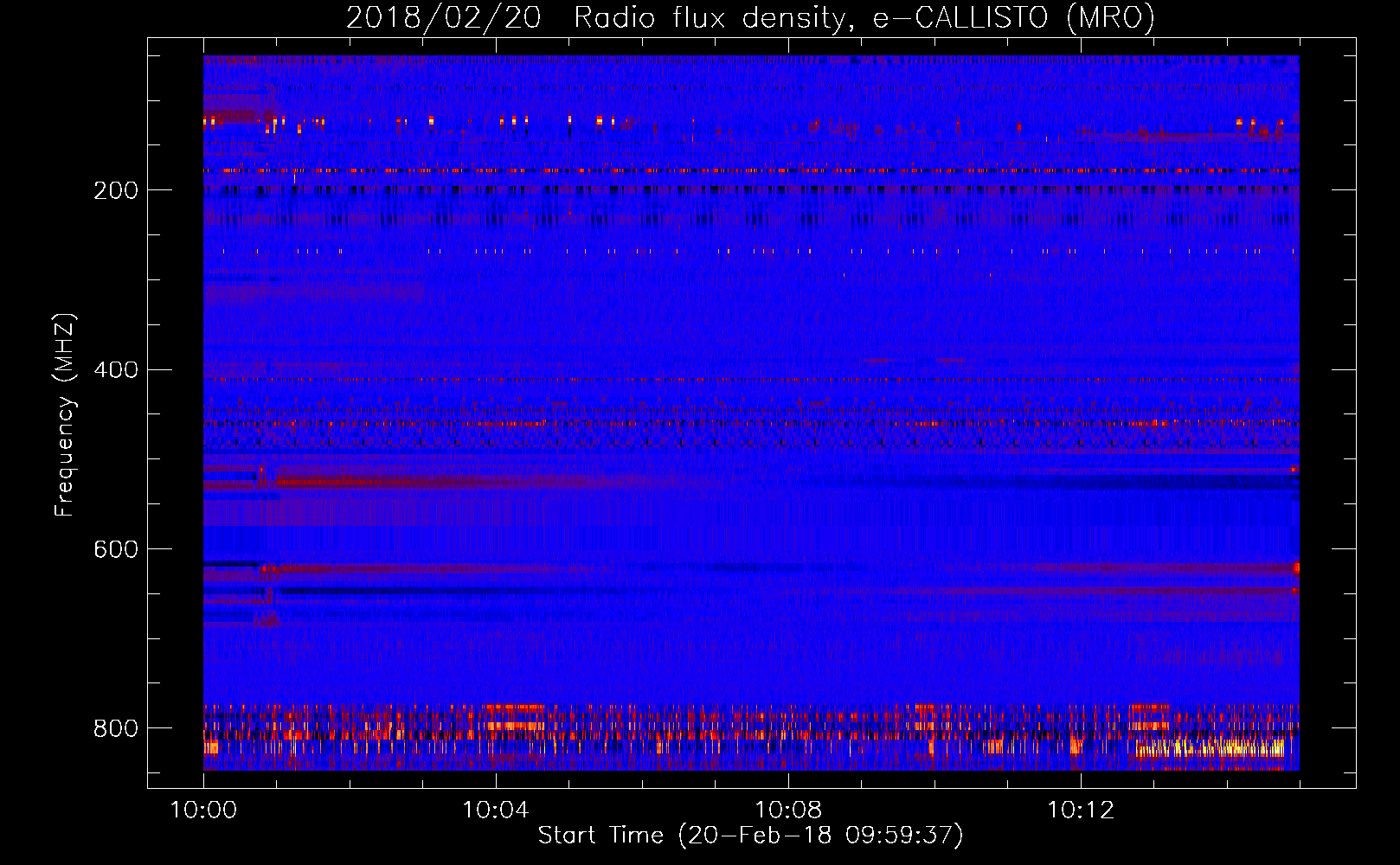This screenshot has width=1400, height=865.
Task: Click the "10:12" time tick label
Action: coord(1081,811)
